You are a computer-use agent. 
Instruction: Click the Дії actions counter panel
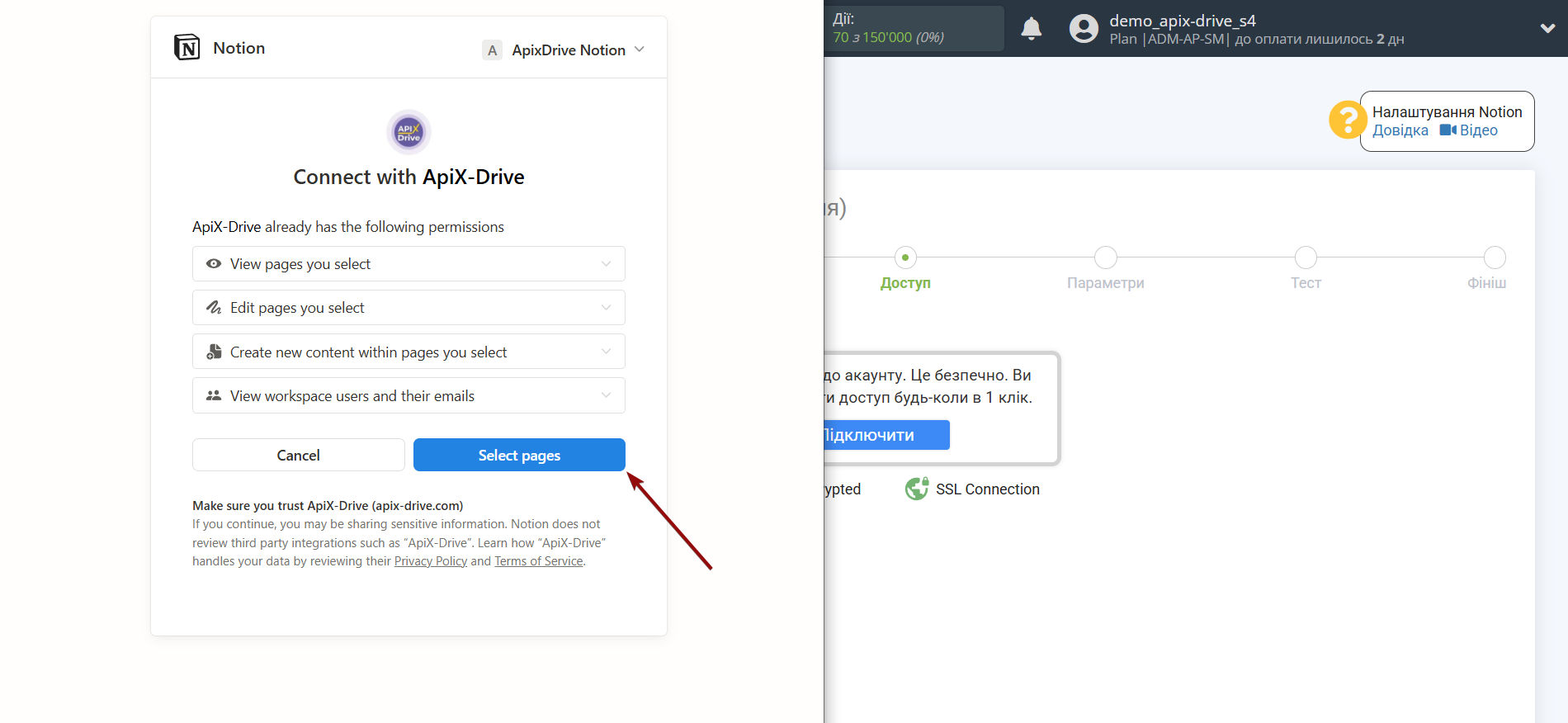point(914,29)
